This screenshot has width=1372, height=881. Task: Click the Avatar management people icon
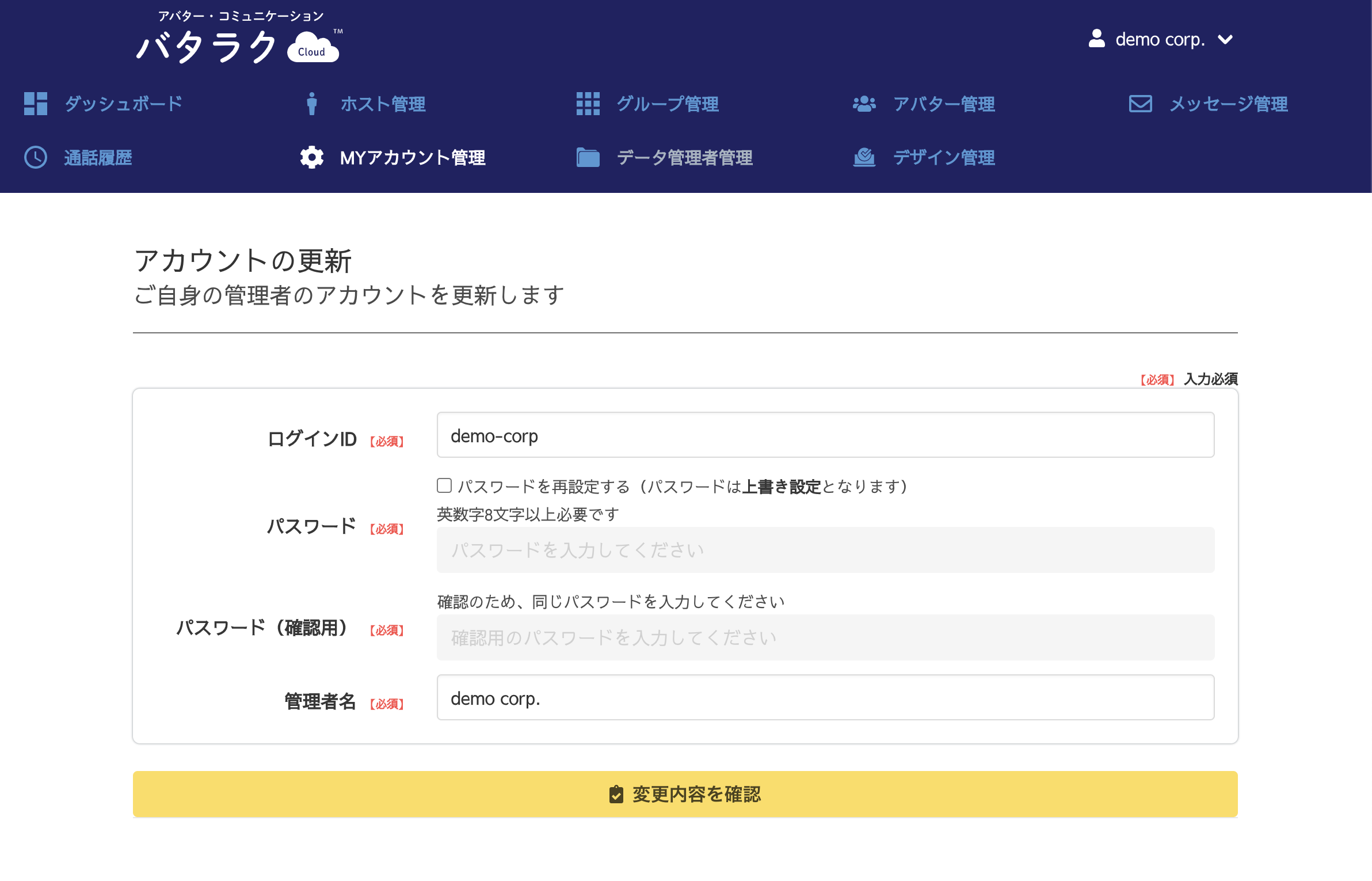click(864, 104)
